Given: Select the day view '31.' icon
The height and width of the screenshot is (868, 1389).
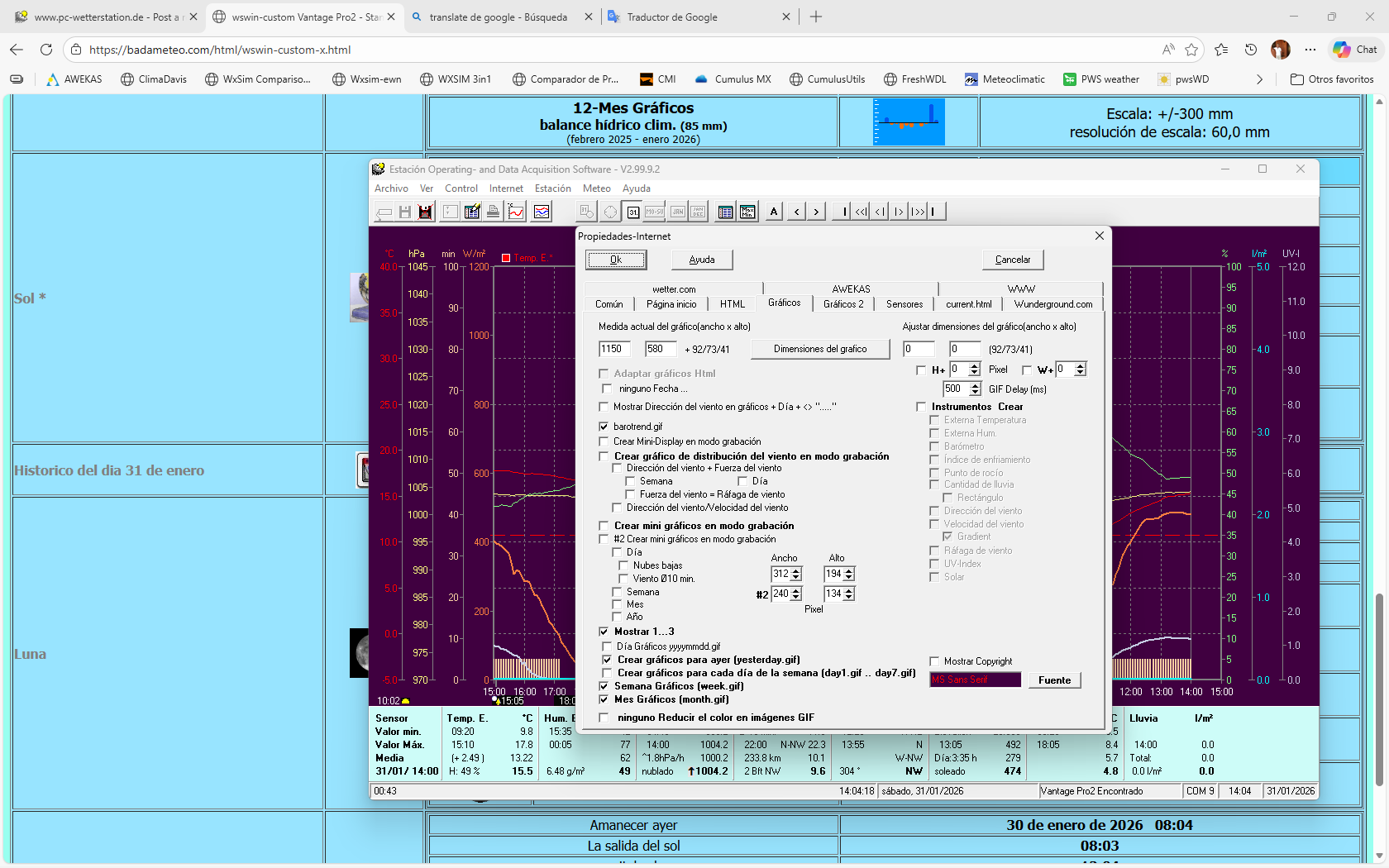Looking at the screenshot, I should (x=632, y=212).
